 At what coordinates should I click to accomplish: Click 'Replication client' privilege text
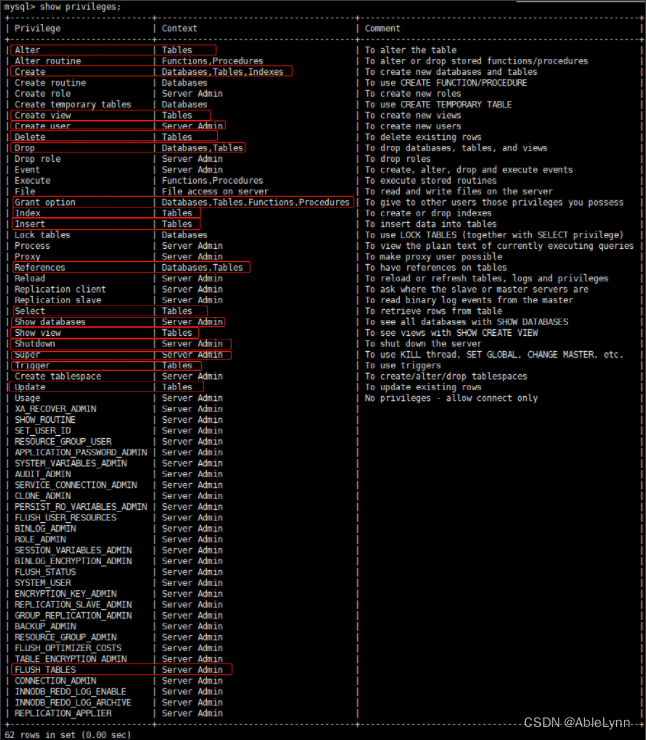click(60, 289)
